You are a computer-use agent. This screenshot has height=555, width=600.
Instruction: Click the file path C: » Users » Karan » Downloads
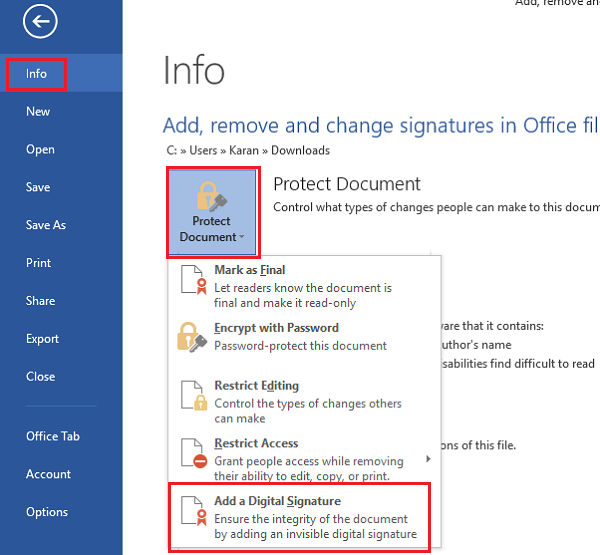[x=248, y=150]
